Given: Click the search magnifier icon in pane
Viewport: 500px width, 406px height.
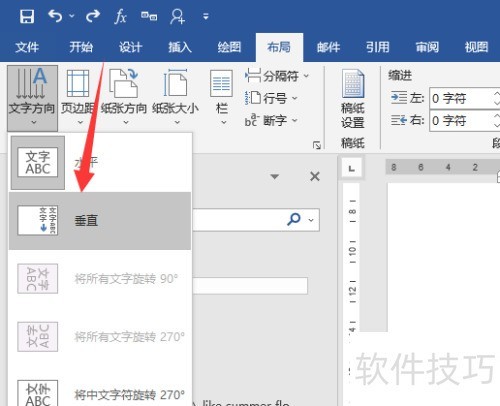Looking at the screenshot, I should 294,219.
